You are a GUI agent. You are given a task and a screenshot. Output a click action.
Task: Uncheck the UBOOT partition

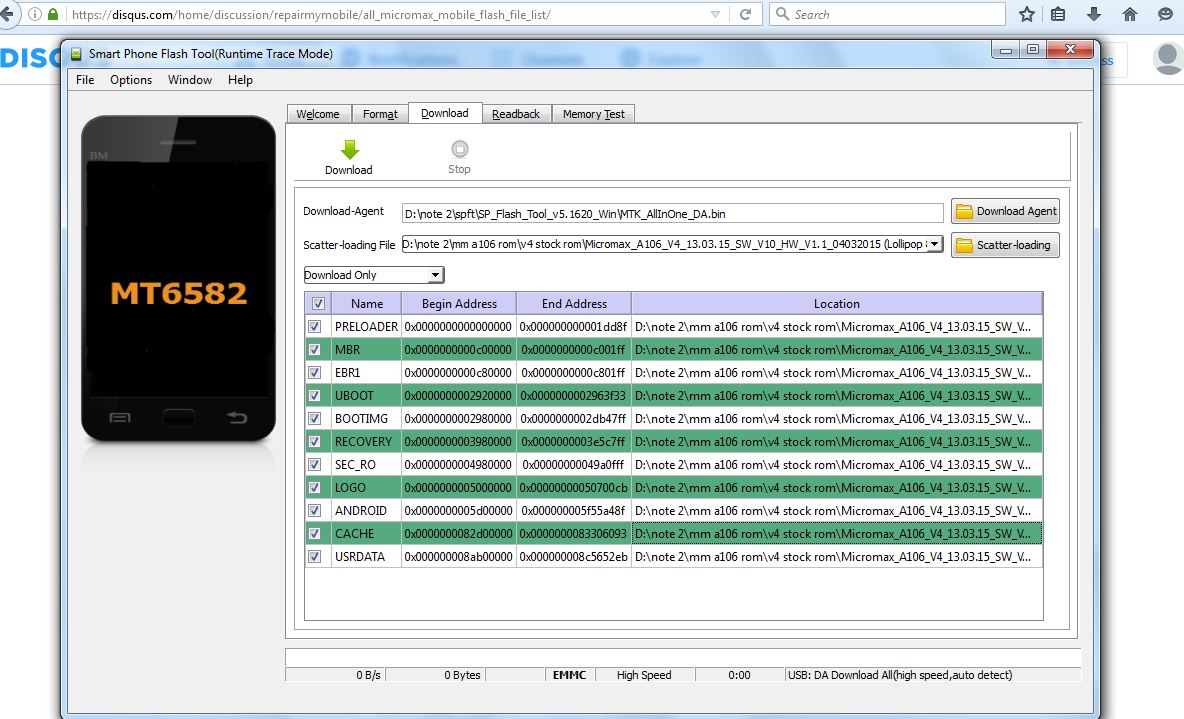[315, 396]
